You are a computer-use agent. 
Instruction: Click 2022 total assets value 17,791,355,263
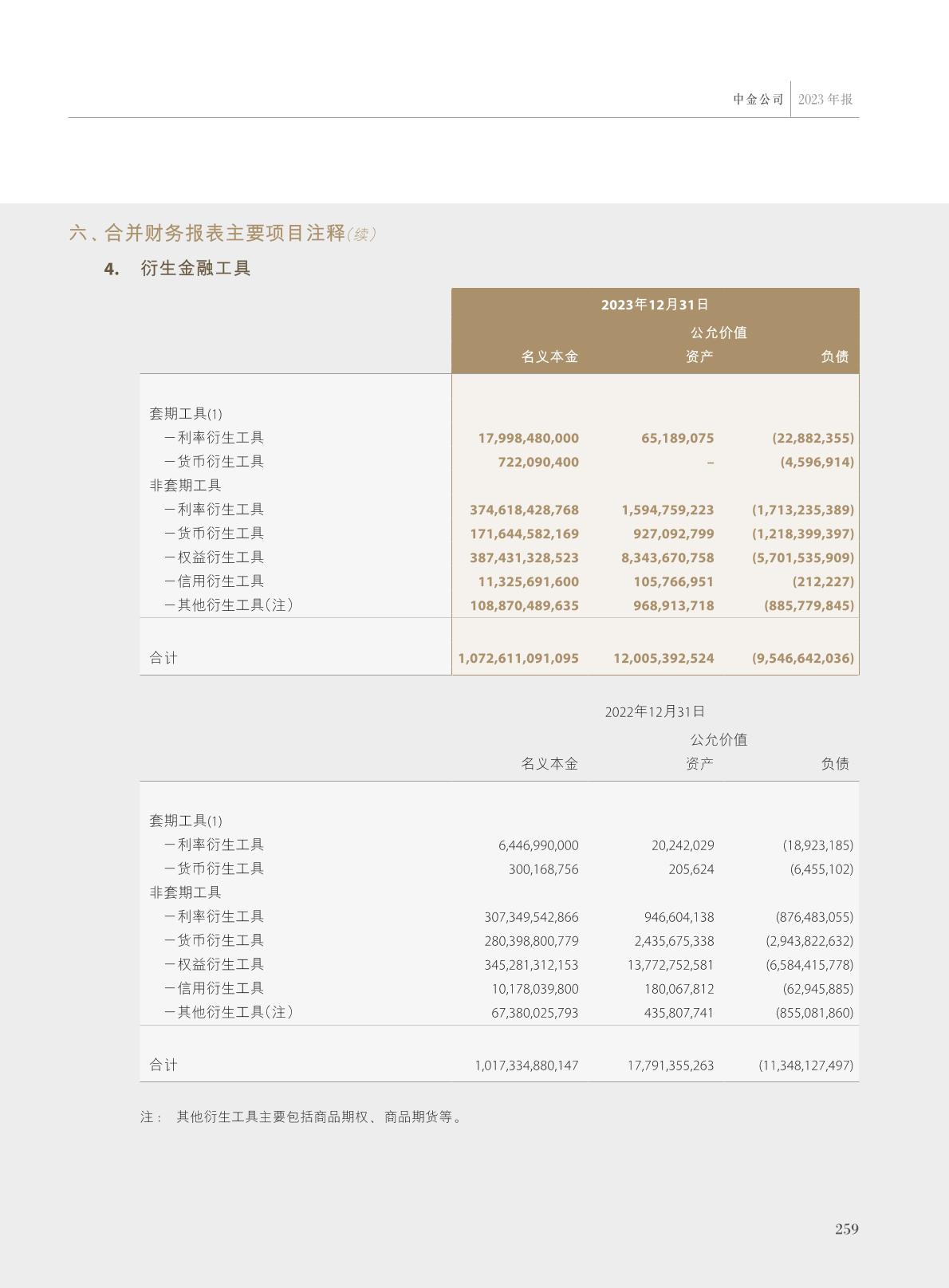tap(670, 1065)
